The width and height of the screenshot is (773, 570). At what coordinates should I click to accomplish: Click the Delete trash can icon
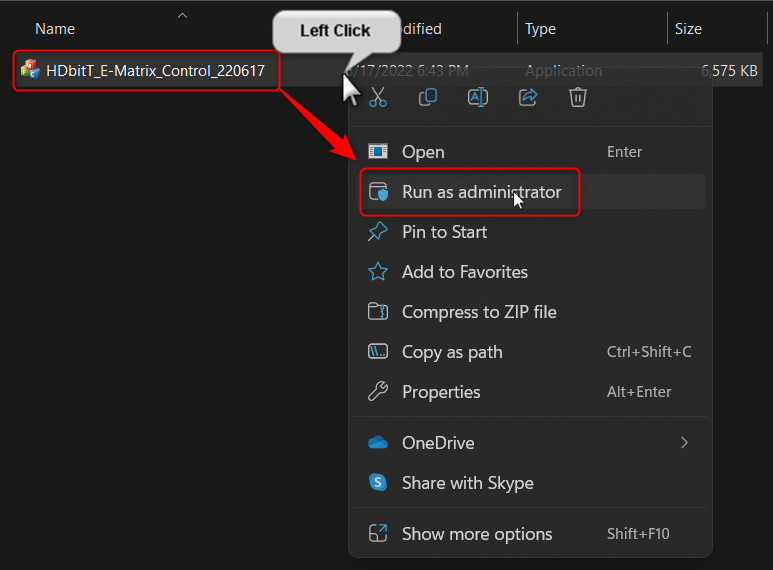click(x=578, y=97)
